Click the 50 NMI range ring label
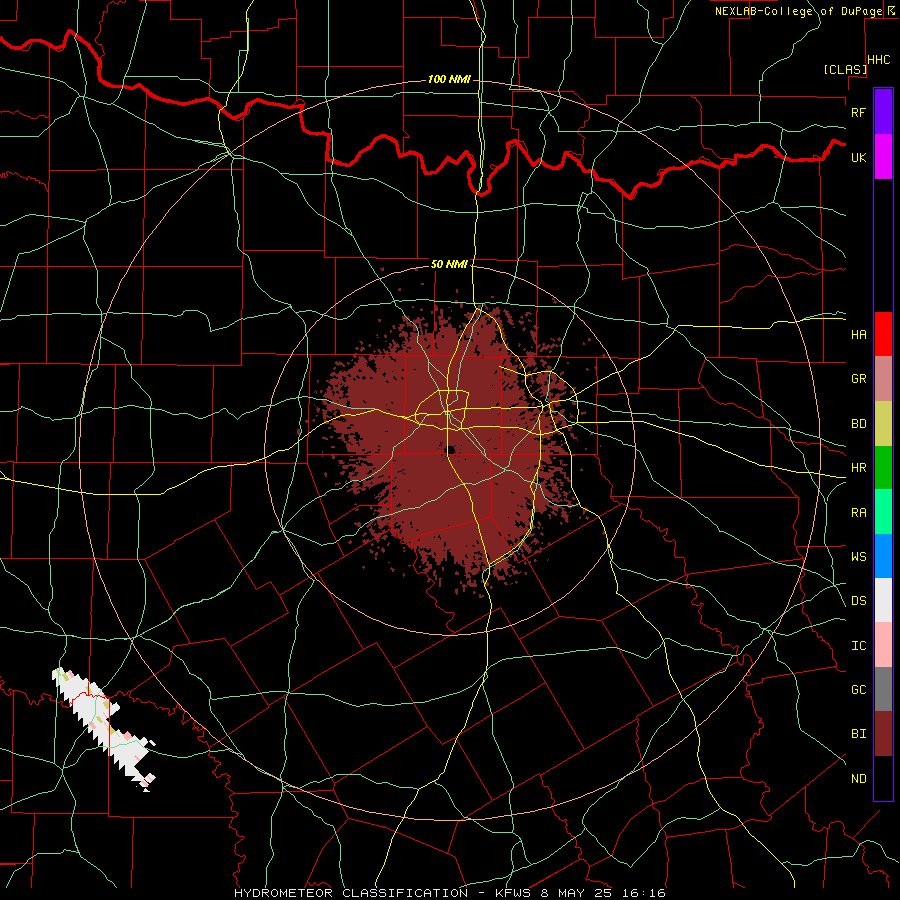This screenshot has width=900, height=900. 449,264
